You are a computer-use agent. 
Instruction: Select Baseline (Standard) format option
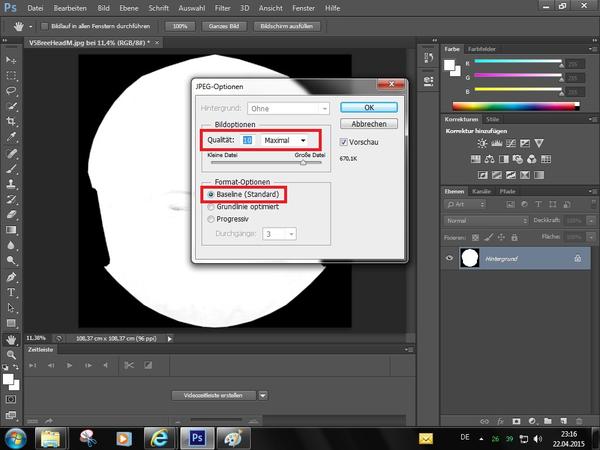tap(210, 194)
